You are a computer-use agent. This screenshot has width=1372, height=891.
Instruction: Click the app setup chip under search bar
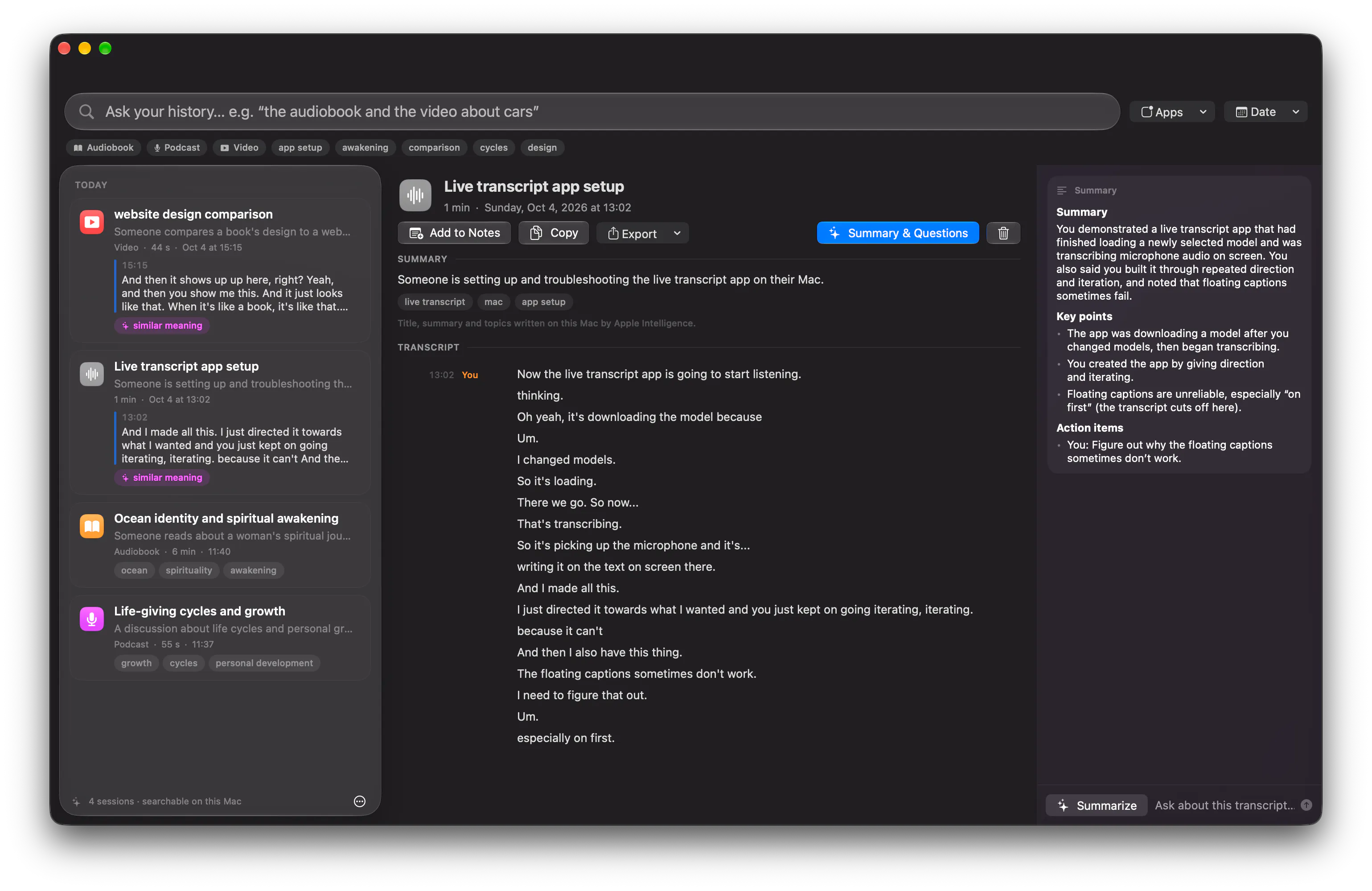(x=300, y=148)
